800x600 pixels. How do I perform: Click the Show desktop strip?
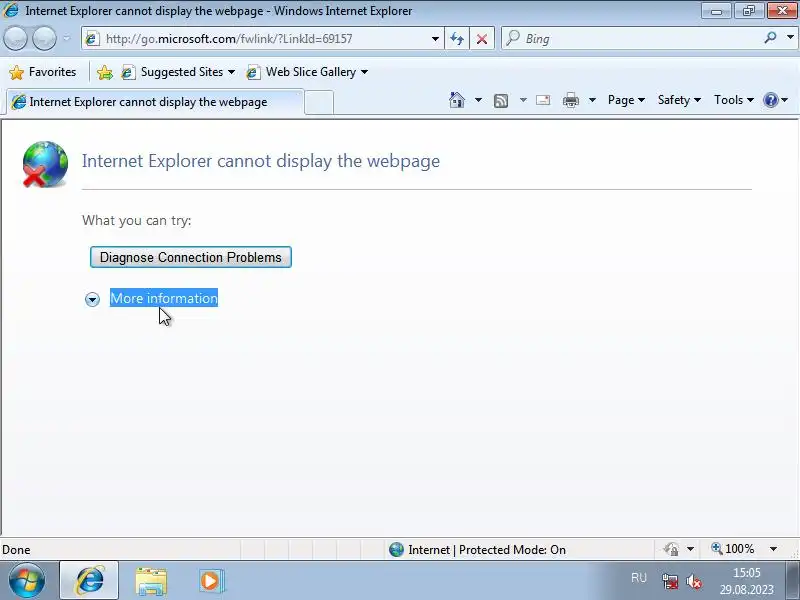pos(793,581)
